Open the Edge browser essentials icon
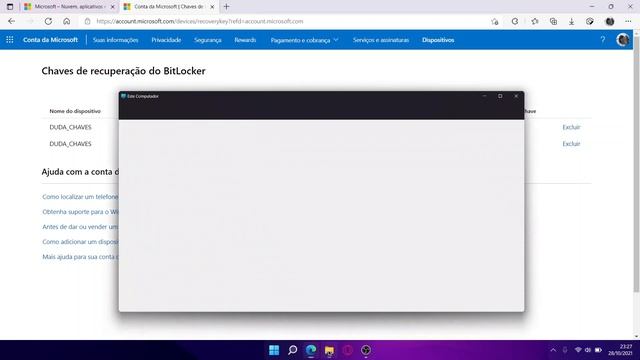 590,21
